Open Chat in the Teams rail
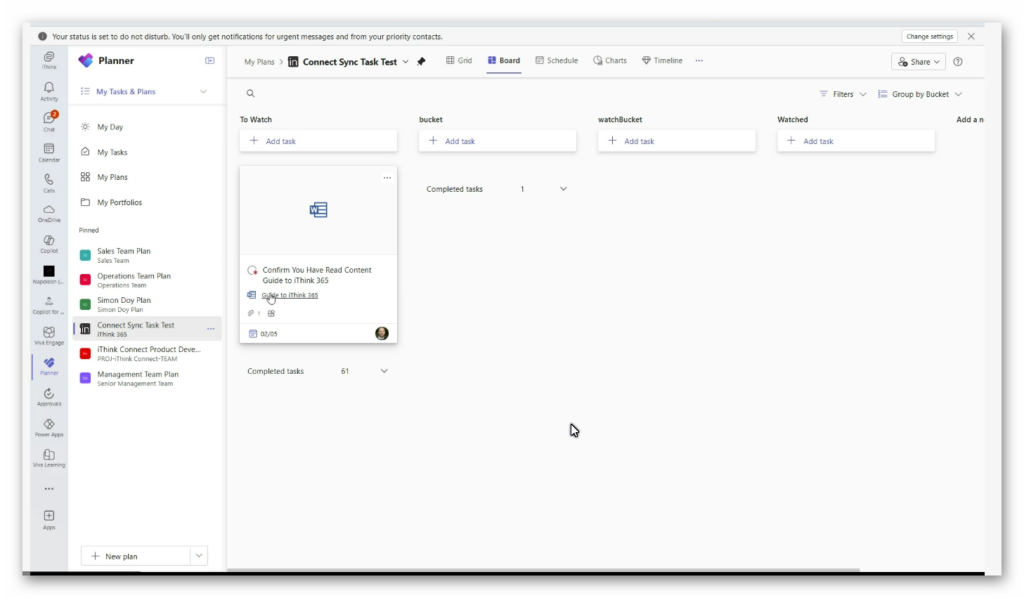This screenshot has width=1024, height=598. click(49, 121)
